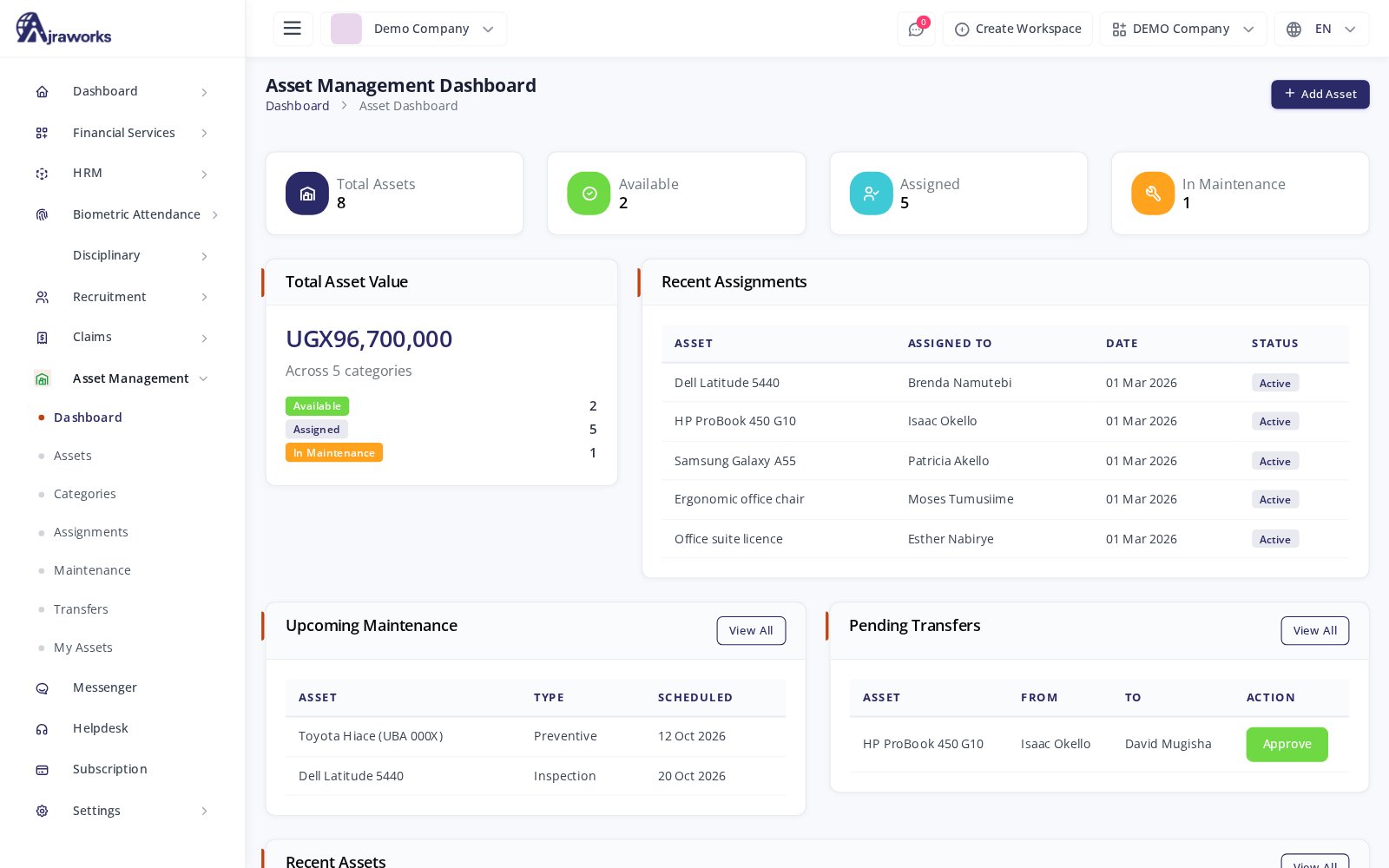
Task: Click the Subscription card icon
Action: (x=42, y=770)
